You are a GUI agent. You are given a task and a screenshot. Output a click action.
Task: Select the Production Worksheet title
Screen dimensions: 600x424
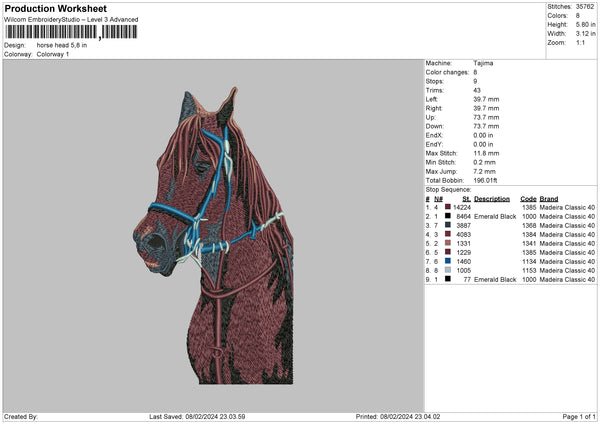click(55, 9)
